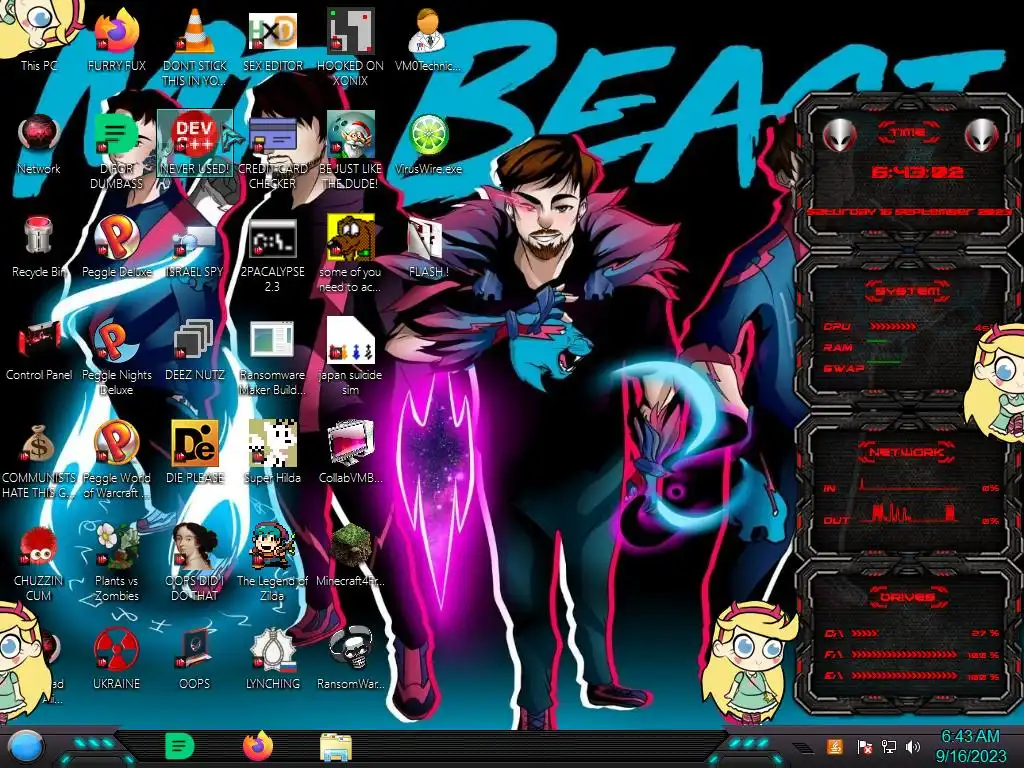Select the VLC cone desktop shortcut

click(195, 48)
